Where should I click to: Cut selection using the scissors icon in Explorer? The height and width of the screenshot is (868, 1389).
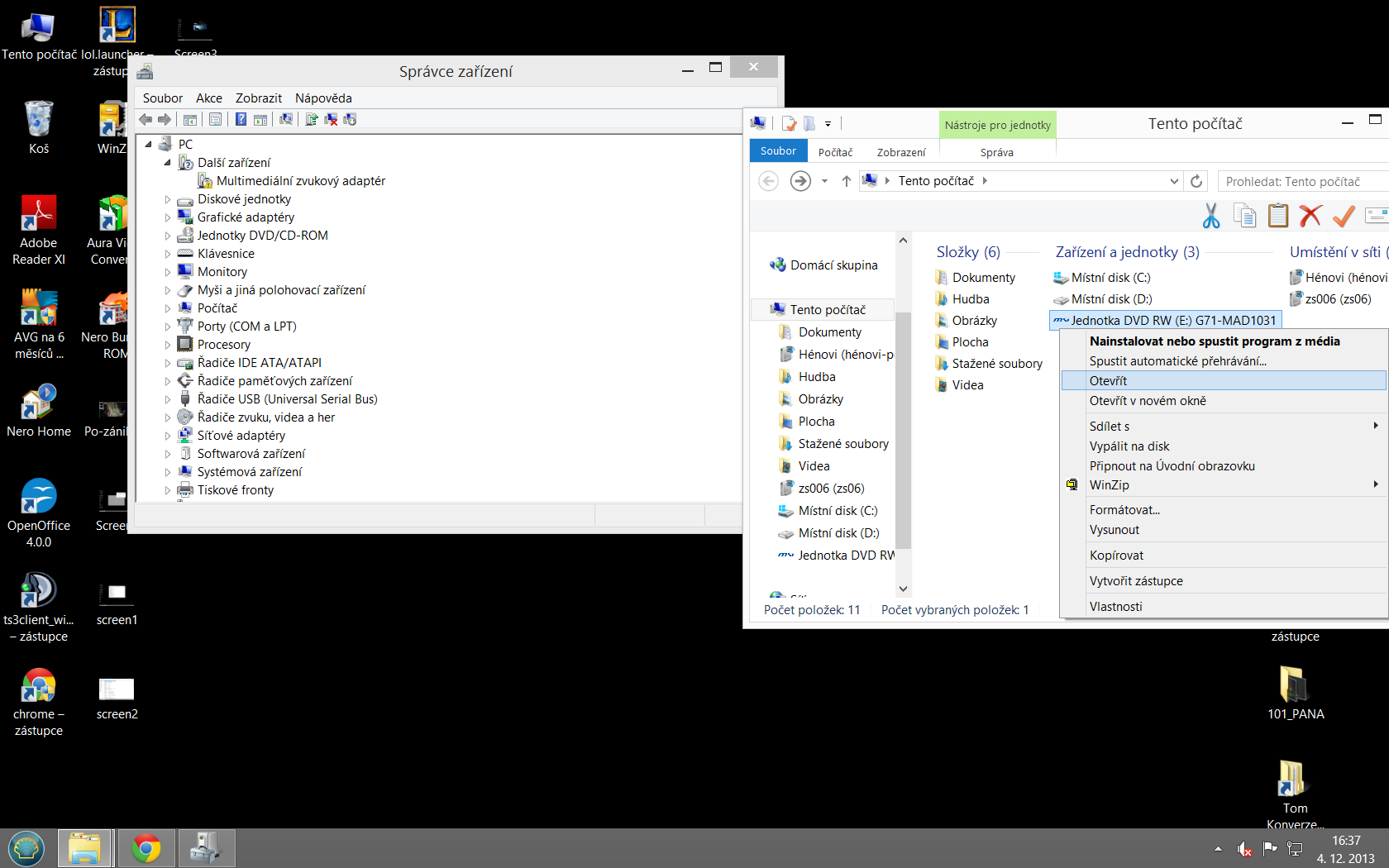tap(1211, 216)
